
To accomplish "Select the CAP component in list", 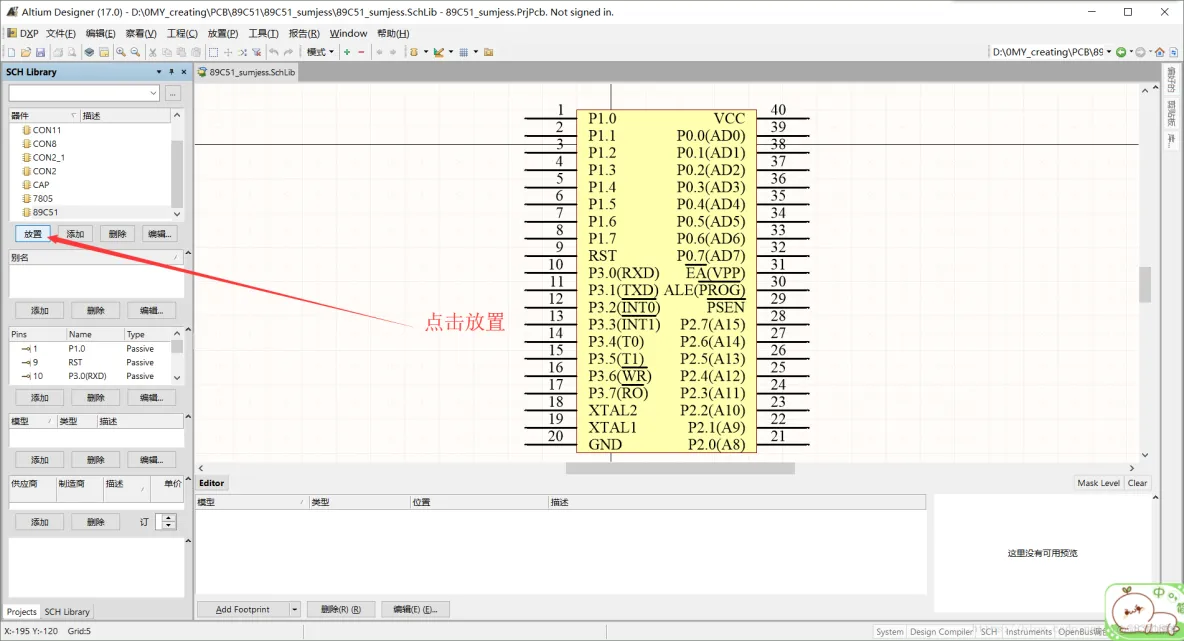I will pos(91,184).
